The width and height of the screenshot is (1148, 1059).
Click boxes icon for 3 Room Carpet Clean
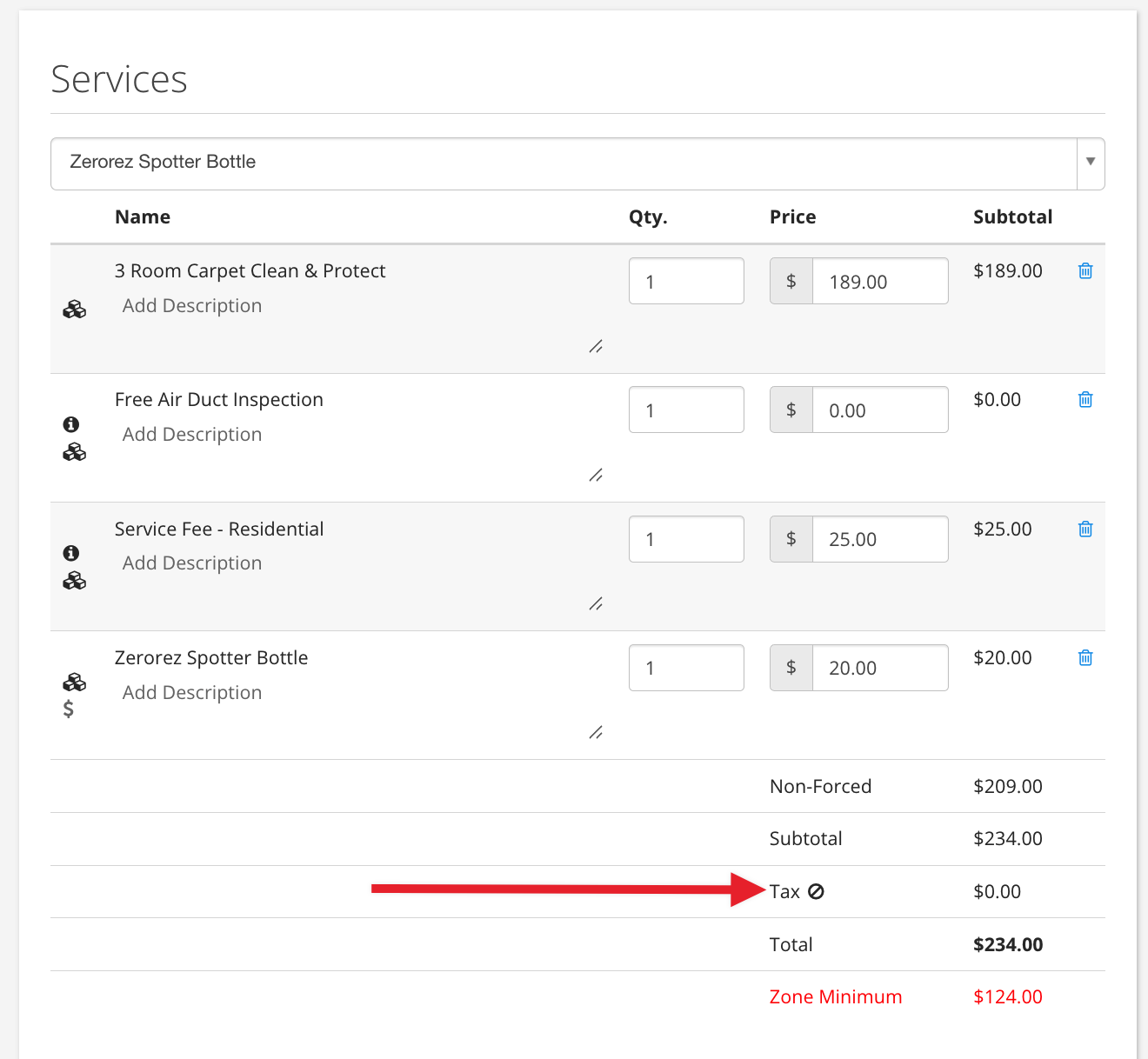click(75, 310)
